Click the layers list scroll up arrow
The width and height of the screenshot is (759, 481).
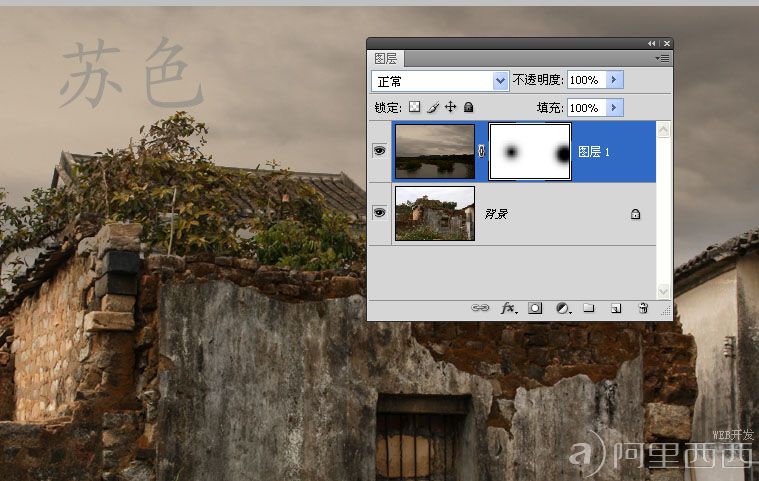(x=663, y=129)
